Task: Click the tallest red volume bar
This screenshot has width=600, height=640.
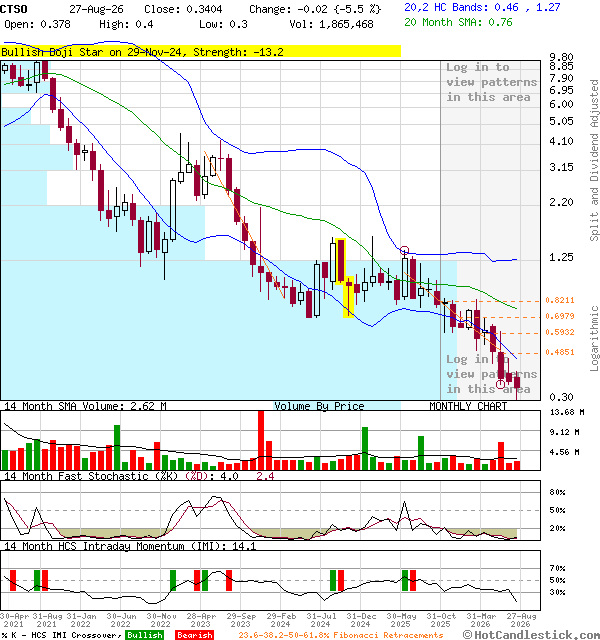Action: (261, 440)
